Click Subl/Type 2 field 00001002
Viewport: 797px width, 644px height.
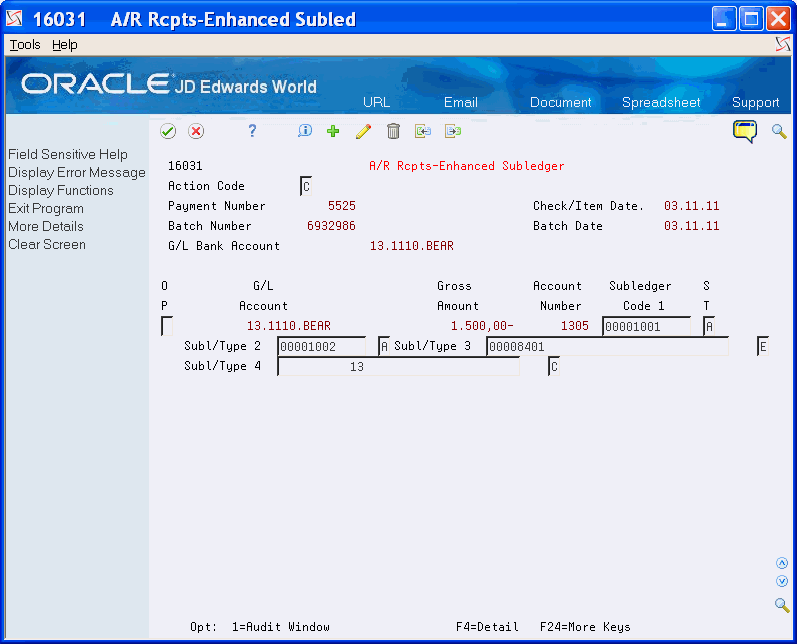pyautogui.click(x=322, y=347)
